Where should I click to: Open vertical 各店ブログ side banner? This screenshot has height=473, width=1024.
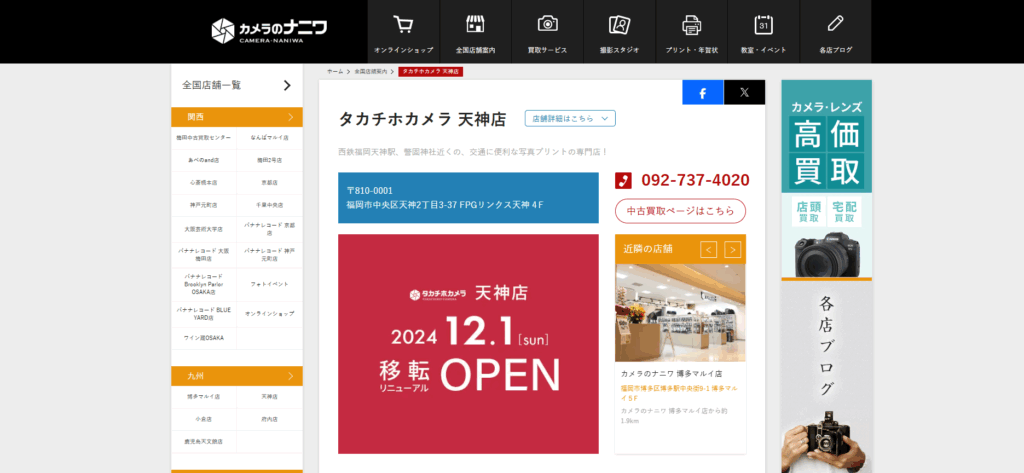(827, 377)
